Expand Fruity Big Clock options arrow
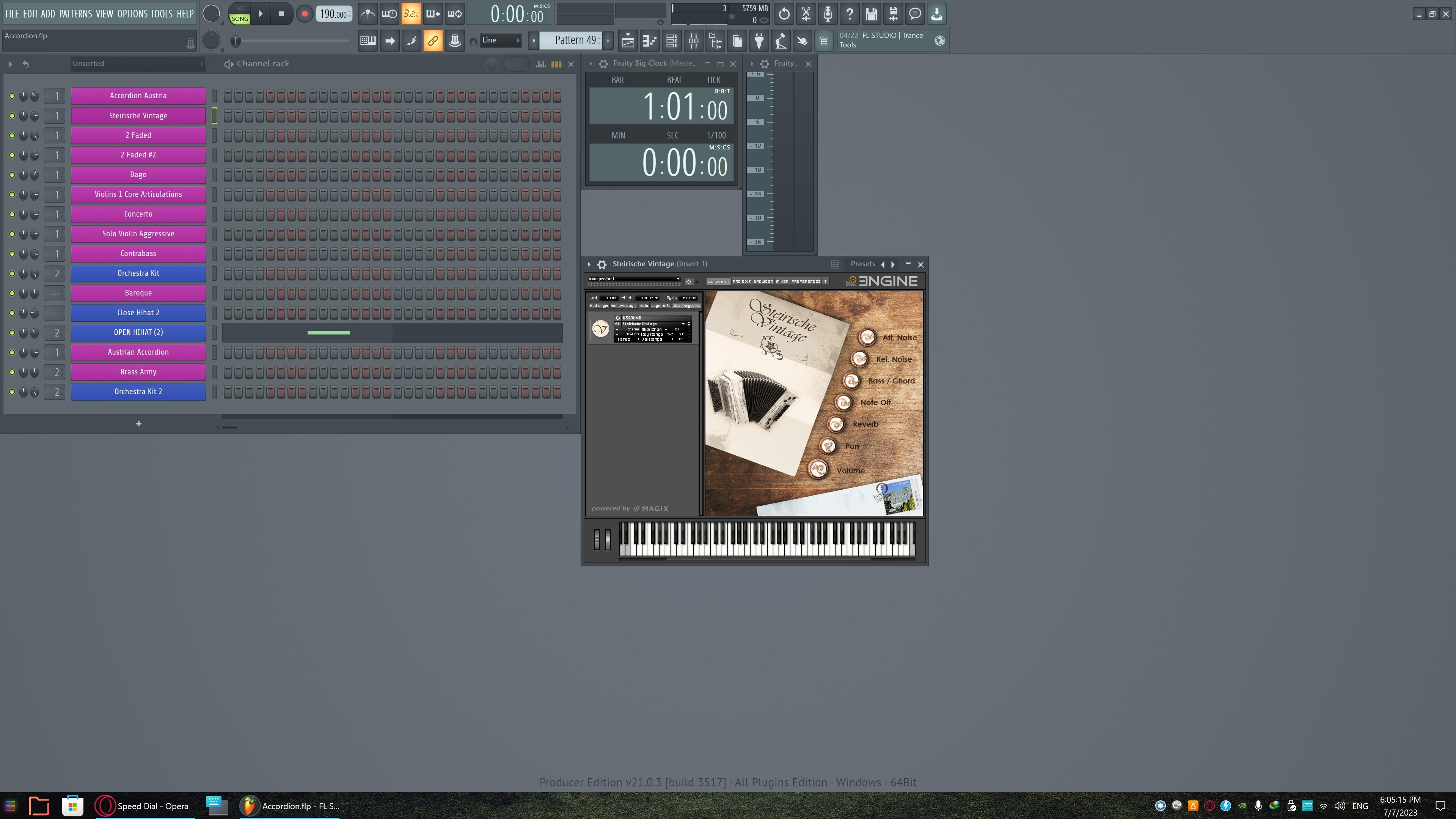Viewport: 1456px width, 819px height. pyautogui.click(x=591, y=64)
